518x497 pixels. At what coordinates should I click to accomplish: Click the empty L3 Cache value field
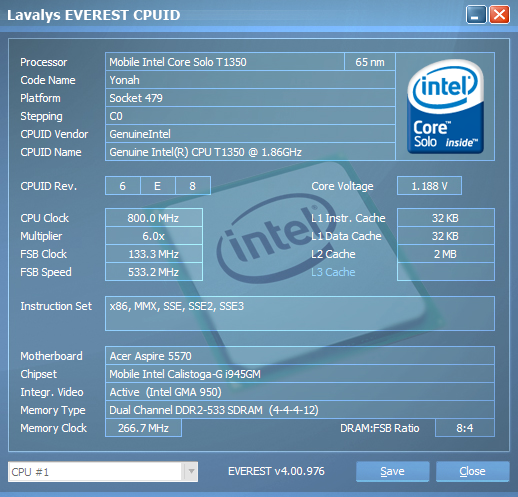pyautogui.click(x=446, y=272)
